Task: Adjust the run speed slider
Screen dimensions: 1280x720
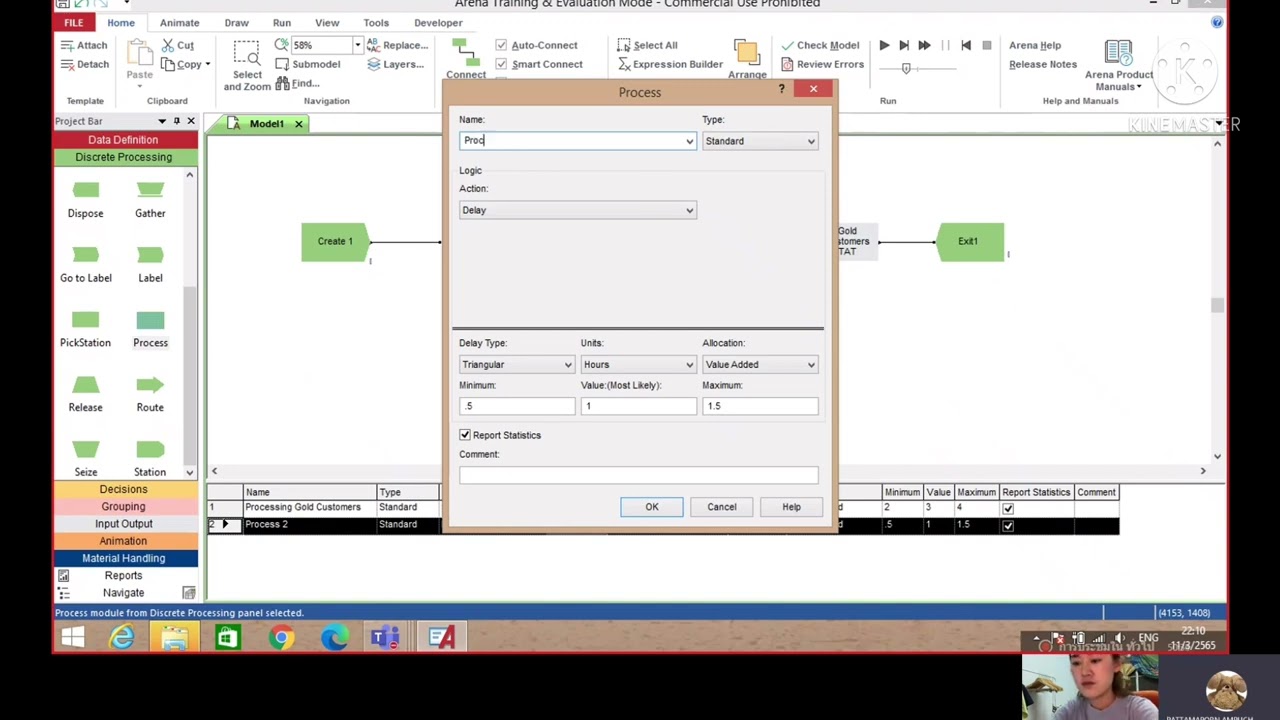Action: click(x=906, y=68)
